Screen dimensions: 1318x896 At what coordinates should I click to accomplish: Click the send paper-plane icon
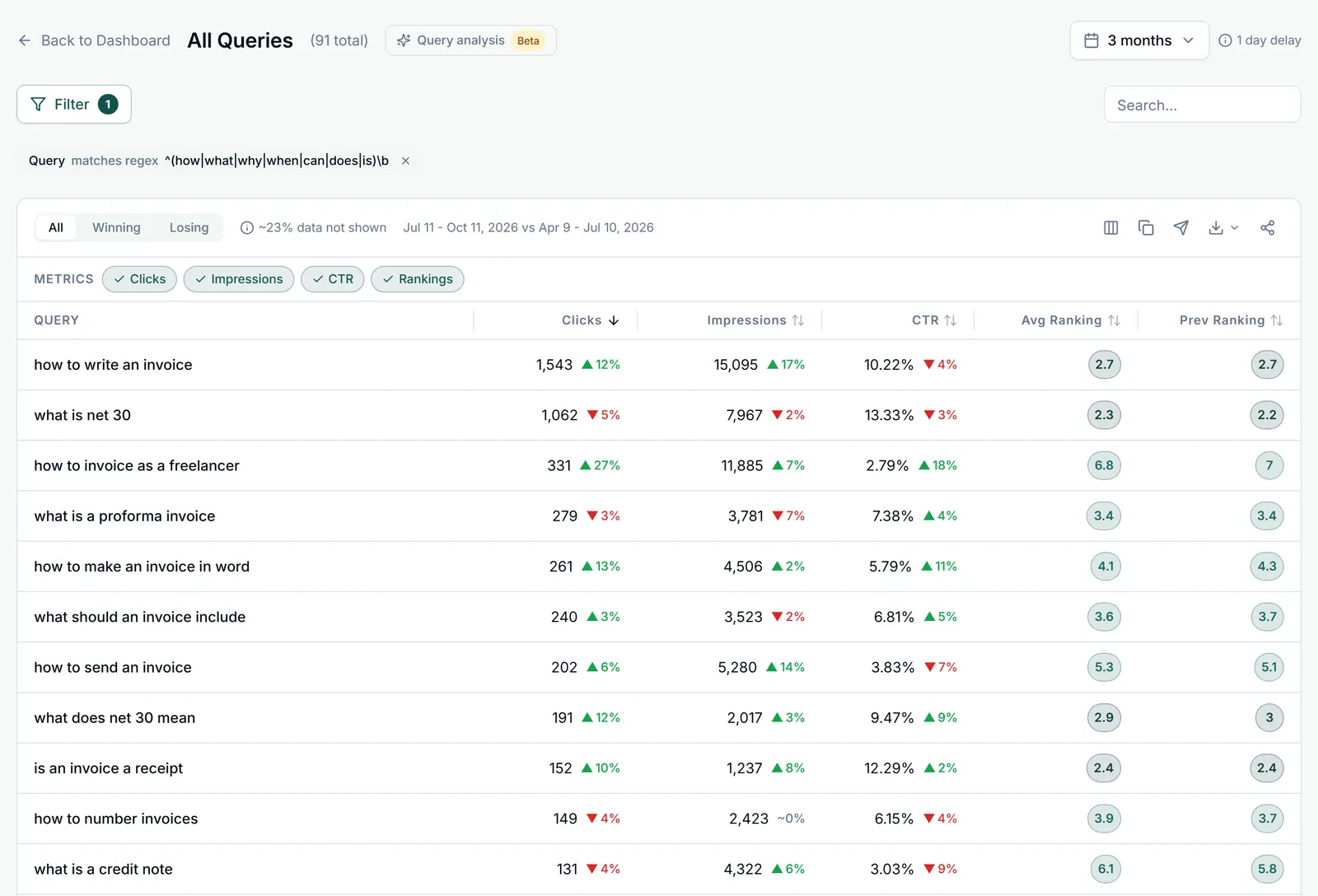click(1180, 228)
